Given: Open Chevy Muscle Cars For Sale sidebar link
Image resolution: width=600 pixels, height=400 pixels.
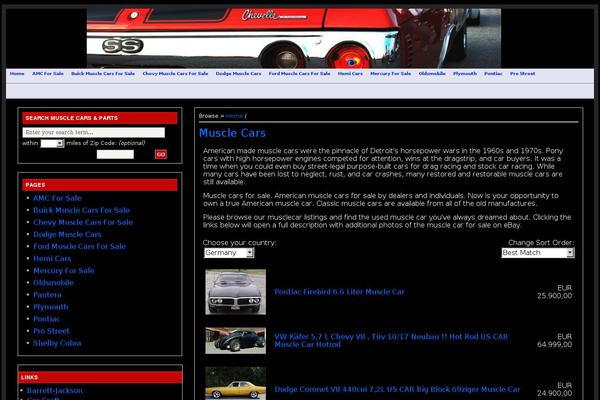Looking at the screenshot, I should click(83, 222).
